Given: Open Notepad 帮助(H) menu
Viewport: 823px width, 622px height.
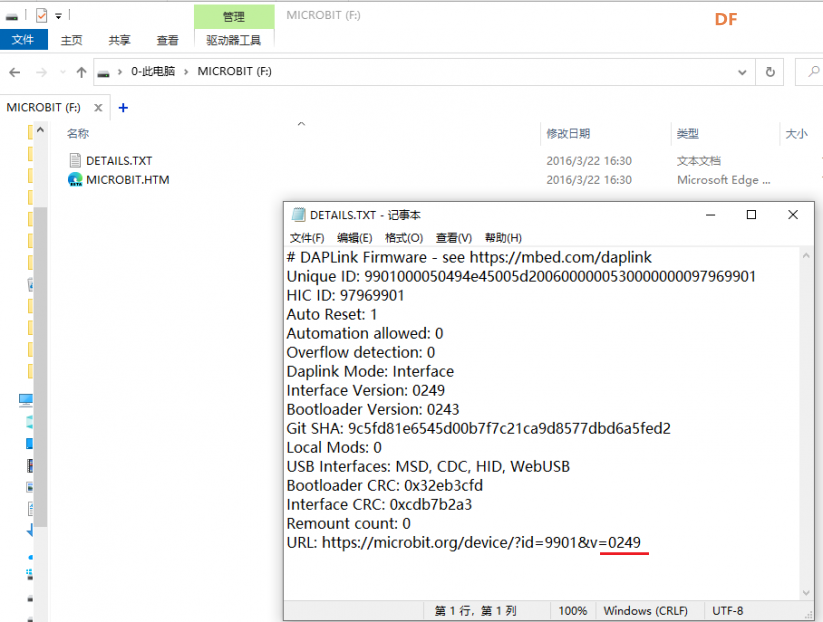Looking at the screenshot, I should click(503, 238).
